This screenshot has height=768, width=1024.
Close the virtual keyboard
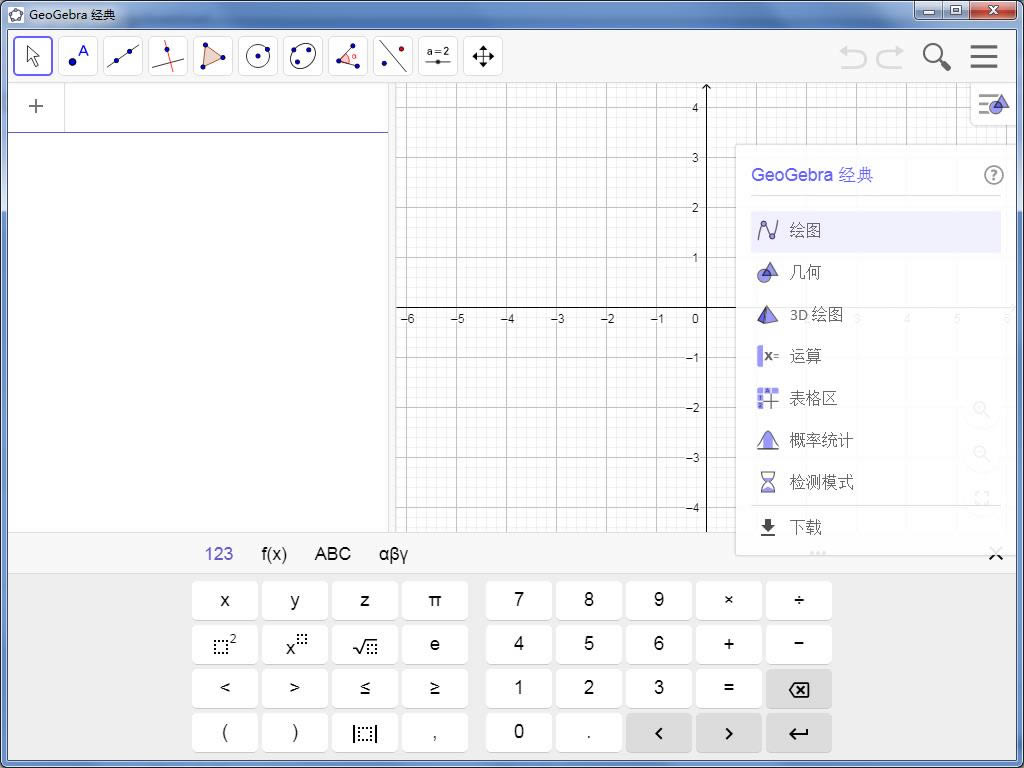click(x=995, y=555)
